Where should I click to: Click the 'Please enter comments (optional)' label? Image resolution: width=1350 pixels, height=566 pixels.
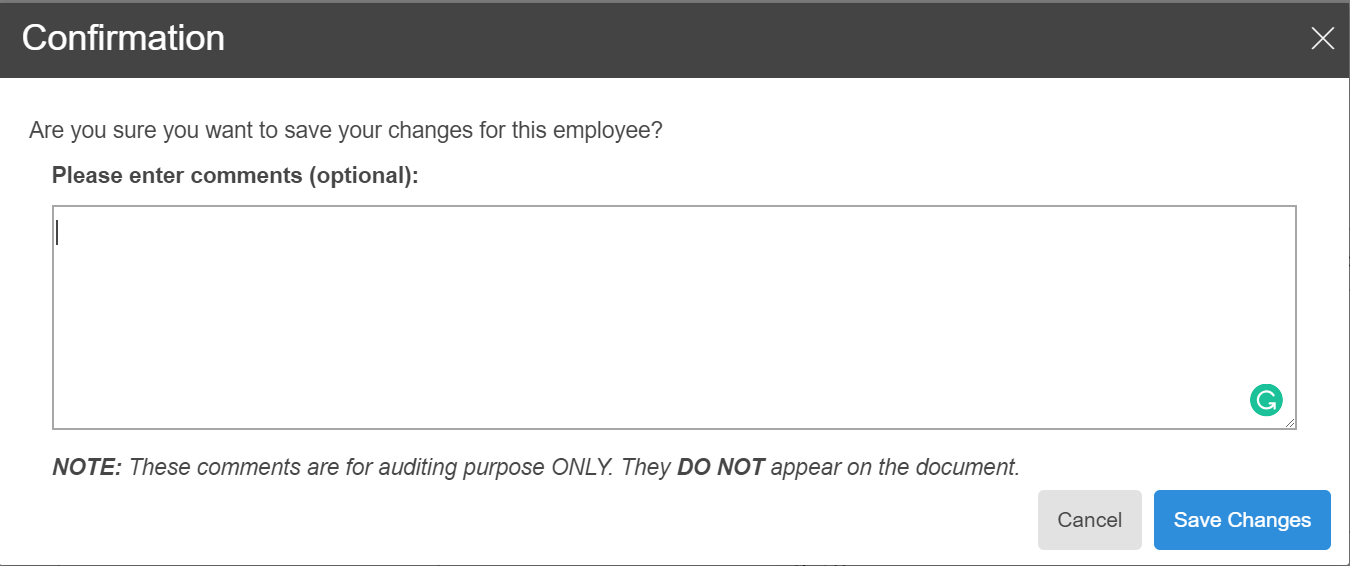click(235, 176)
